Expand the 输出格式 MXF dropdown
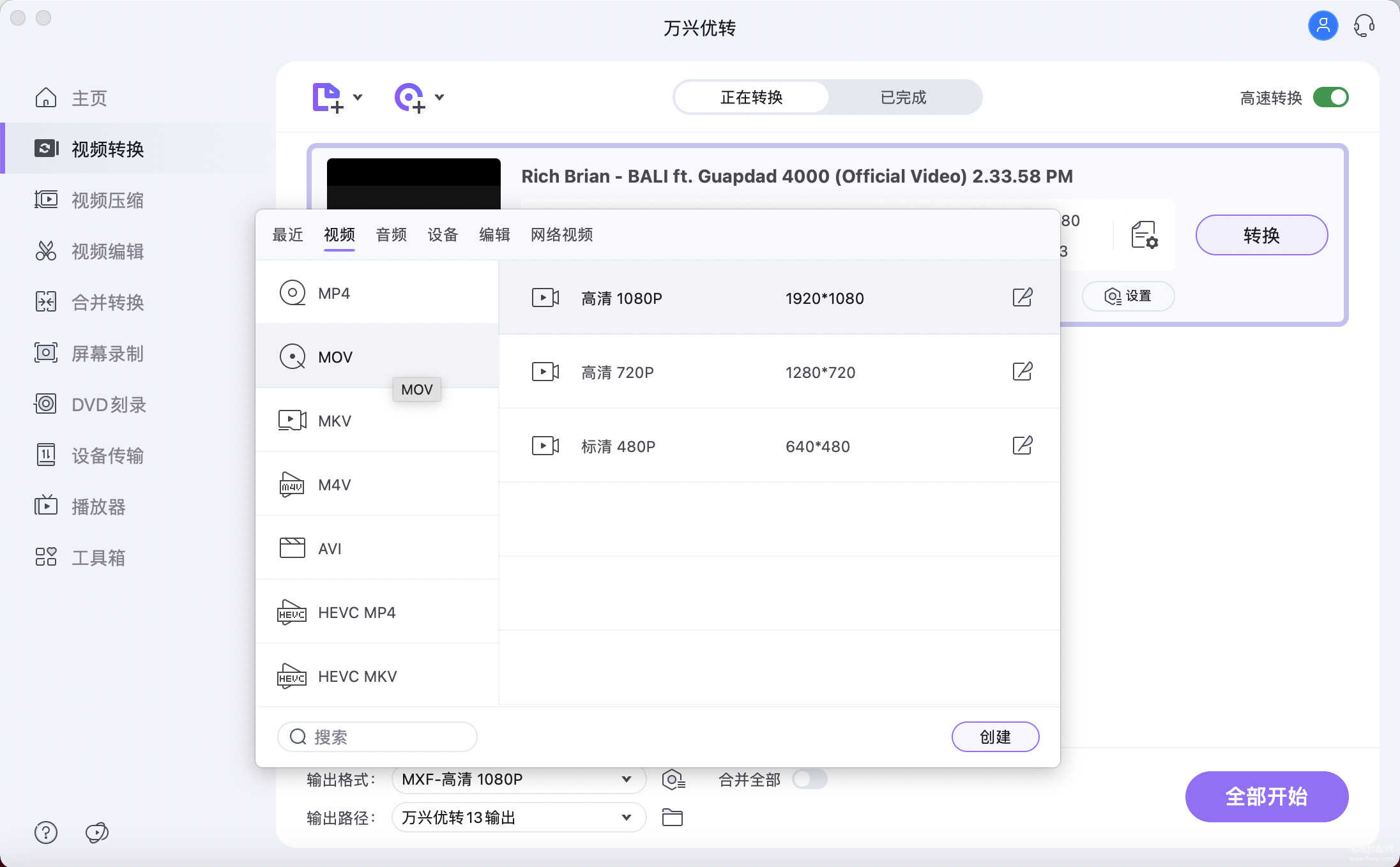 (626, 779)
